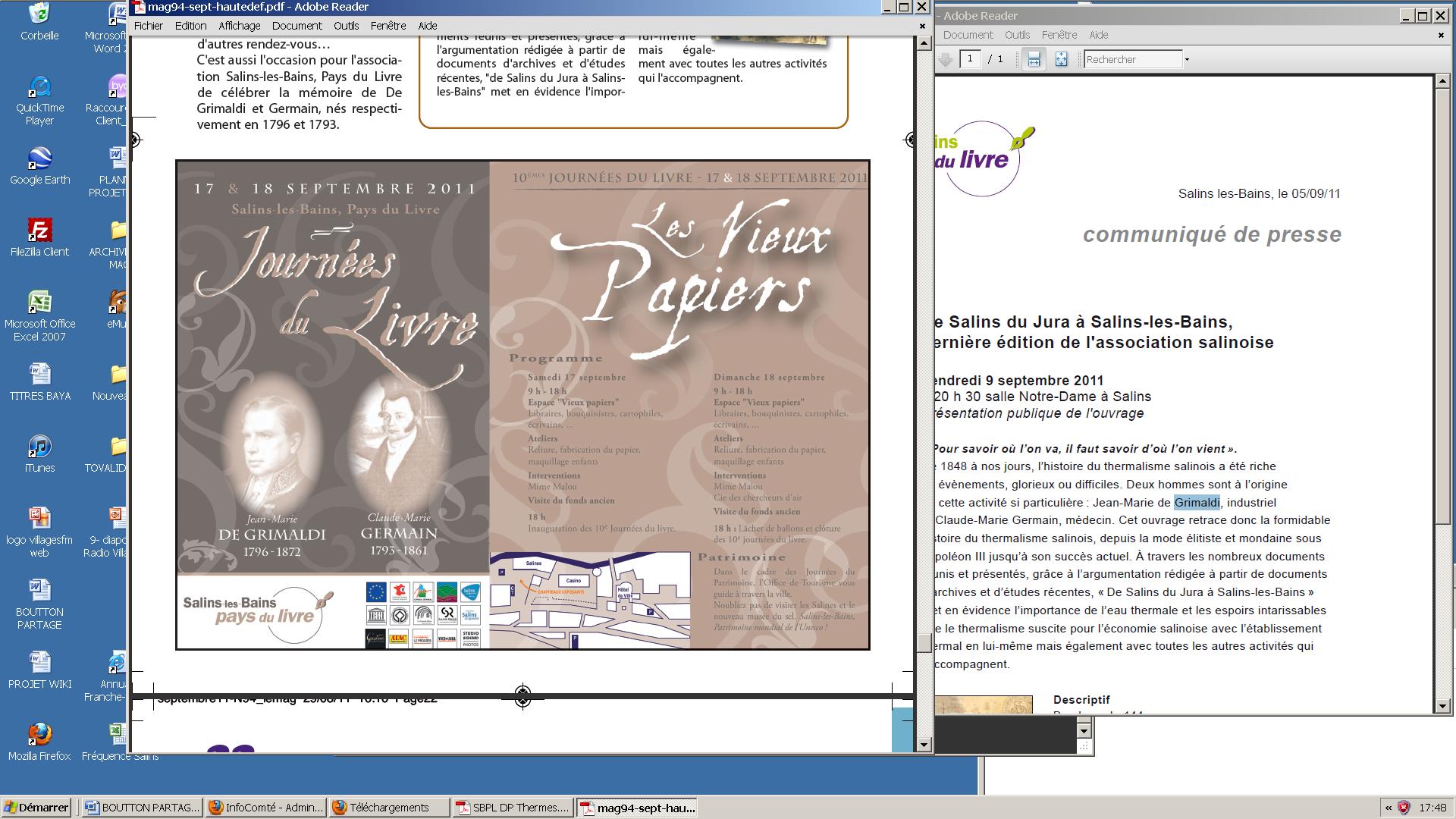Click dropdown arrow below press release window
This screenshot has width=1456, height=819.
1084,730
